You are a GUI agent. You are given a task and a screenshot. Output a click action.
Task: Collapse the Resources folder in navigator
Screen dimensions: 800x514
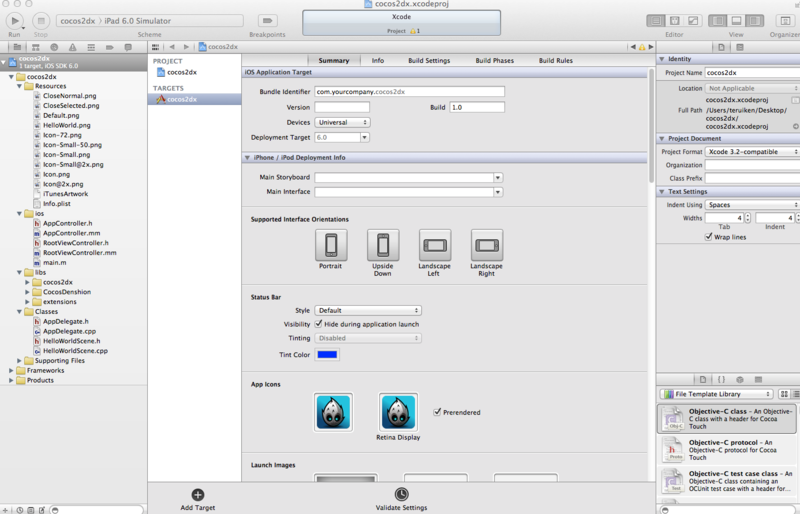(x=19, y=86)
